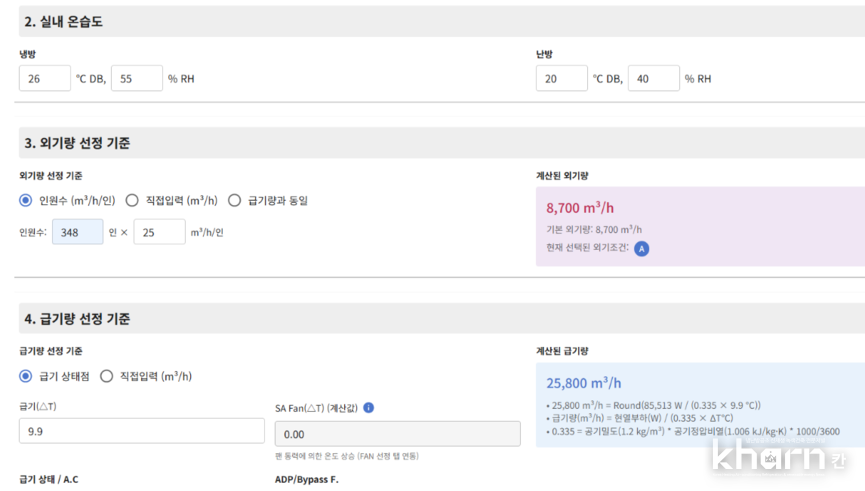
Task: Click the calculated 8,700 m³/h outdoor air value
Action: [580, 208]
